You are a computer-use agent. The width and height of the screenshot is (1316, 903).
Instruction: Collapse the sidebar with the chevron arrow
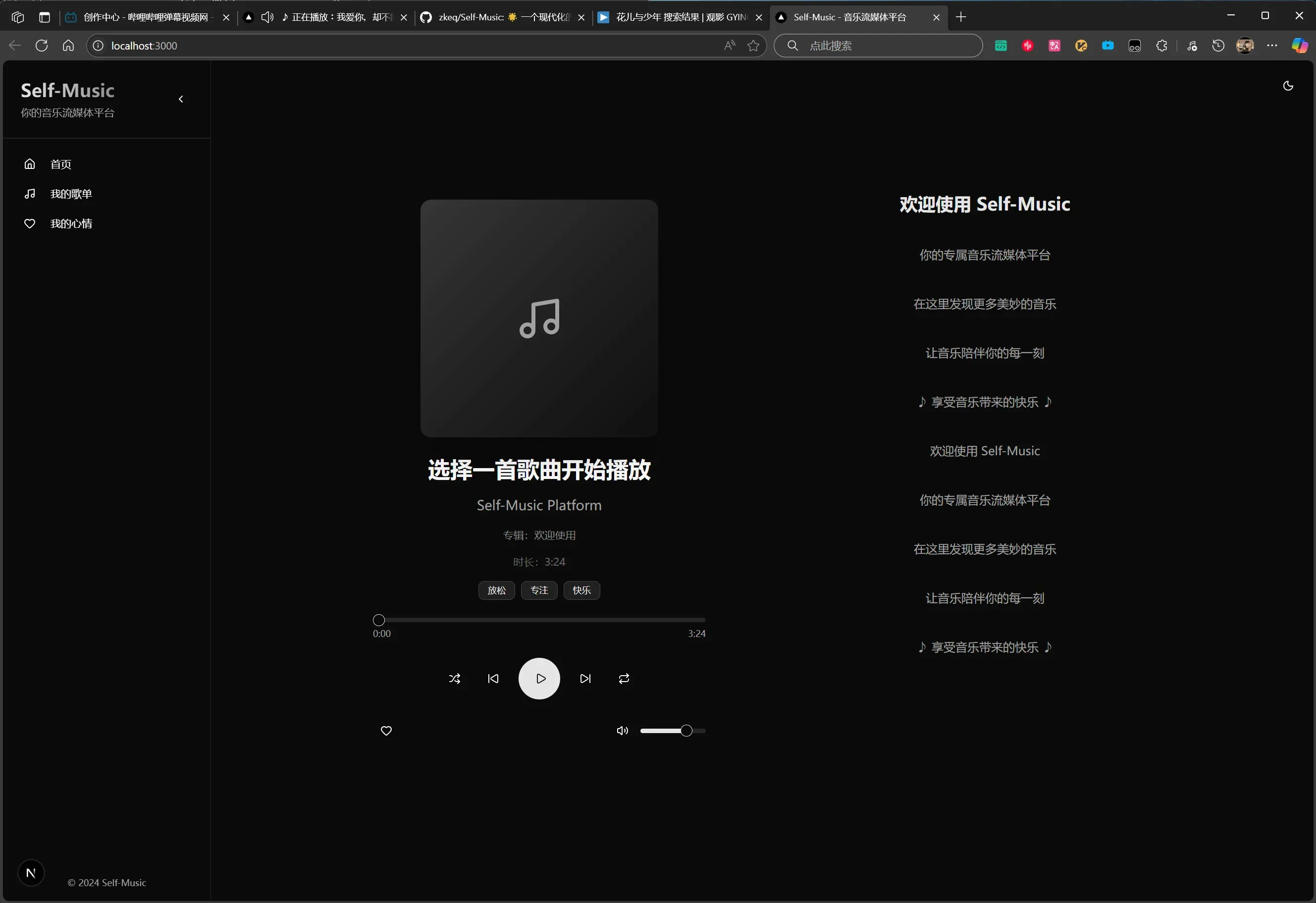click(181, 99)
